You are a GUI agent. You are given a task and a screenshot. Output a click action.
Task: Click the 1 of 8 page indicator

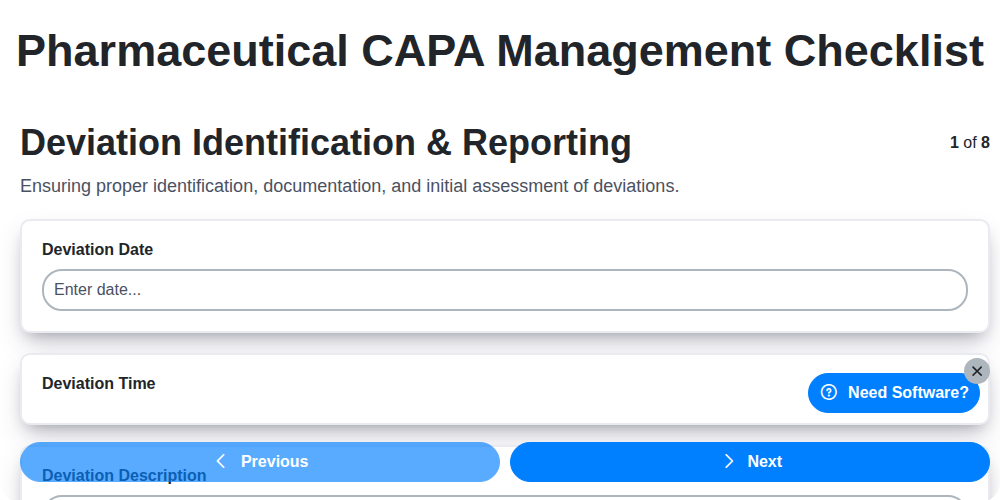[x=969, y=142]
